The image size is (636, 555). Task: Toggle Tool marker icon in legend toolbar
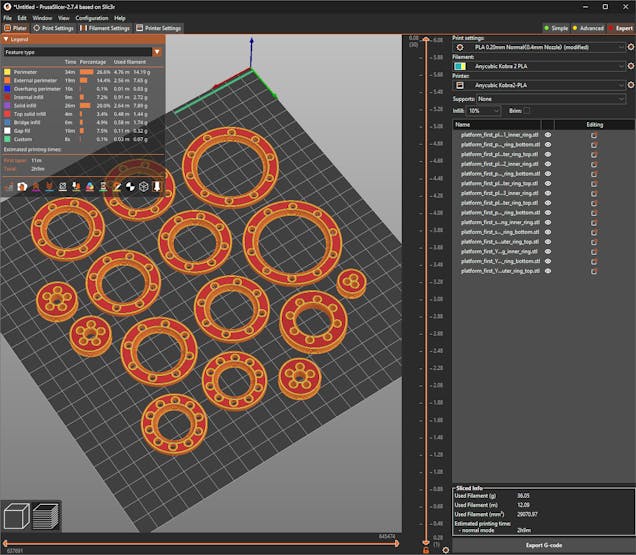(157, 186)
